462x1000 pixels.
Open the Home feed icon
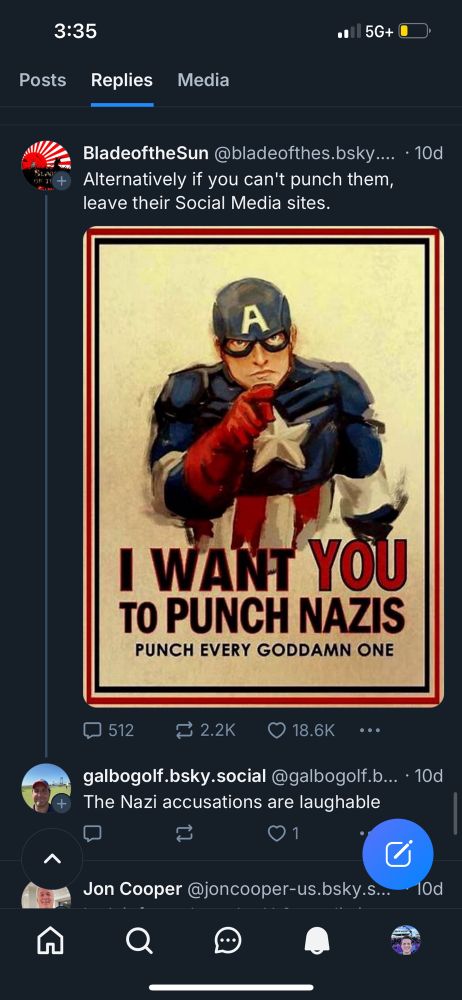[51, 939]
